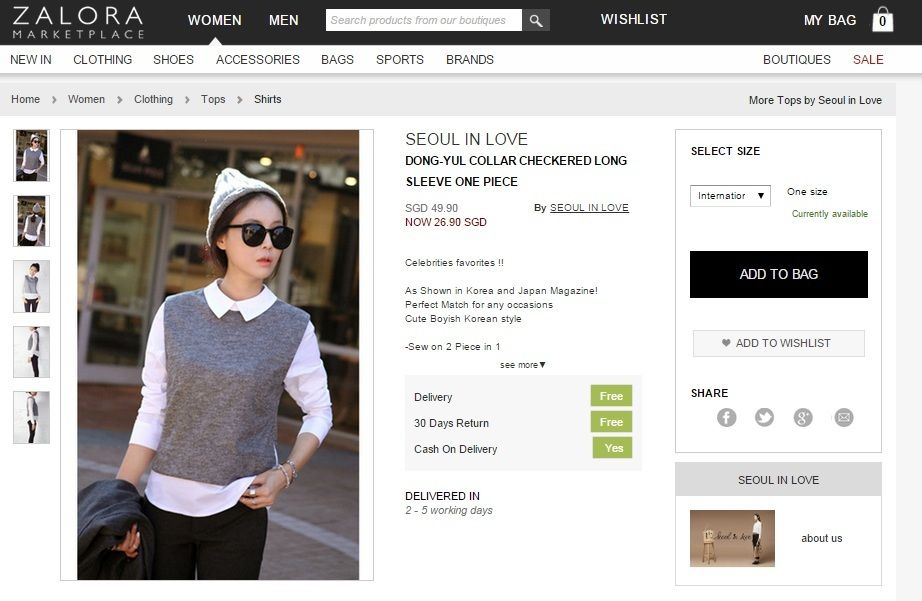The width and height of the screenshot is (922, 601).
Task: Click the 'NOW 26.90 SGD' price
Action: pos(446,222)
